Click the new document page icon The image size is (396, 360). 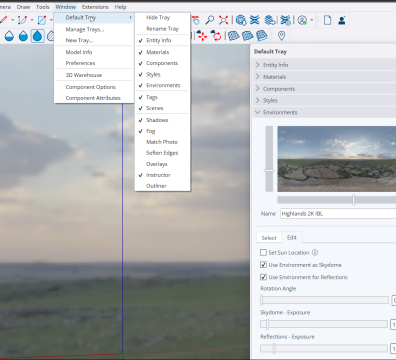point(327,20)
